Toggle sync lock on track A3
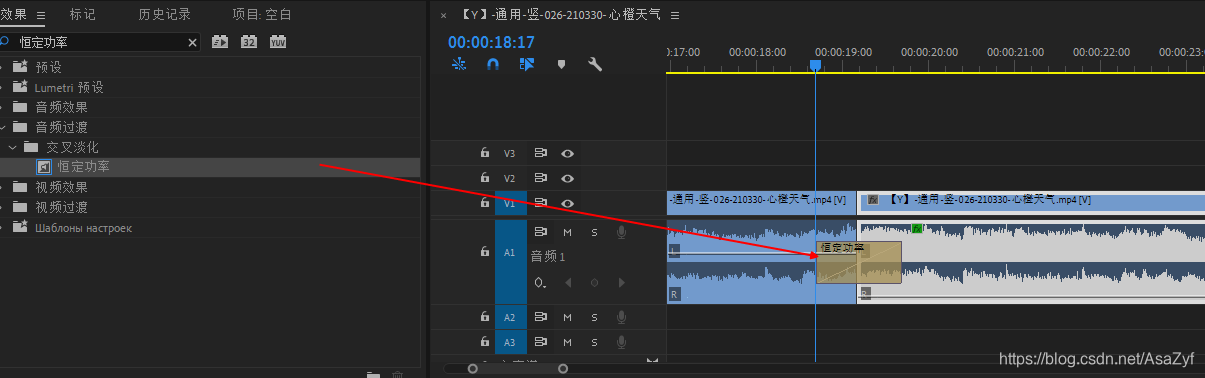The height and width of the screenshot is (378, 1205). 540,342
